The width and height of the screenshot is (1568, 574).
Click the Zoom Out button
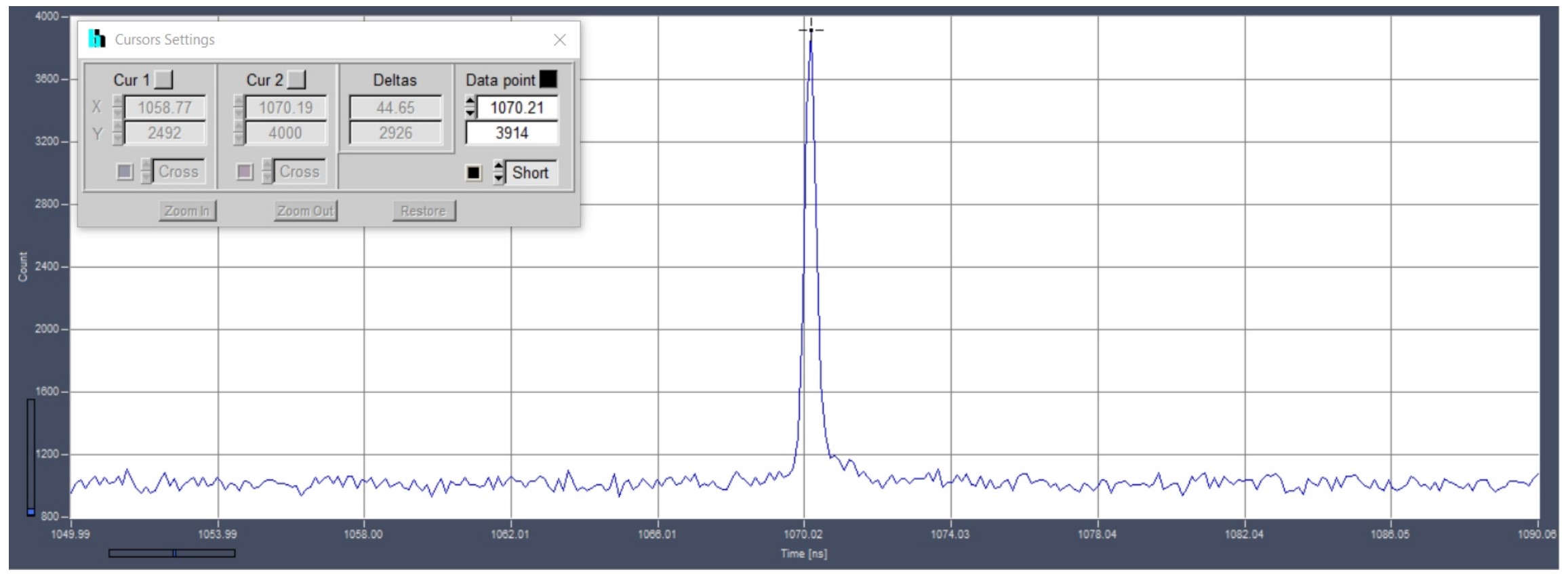tap(306, 211)
